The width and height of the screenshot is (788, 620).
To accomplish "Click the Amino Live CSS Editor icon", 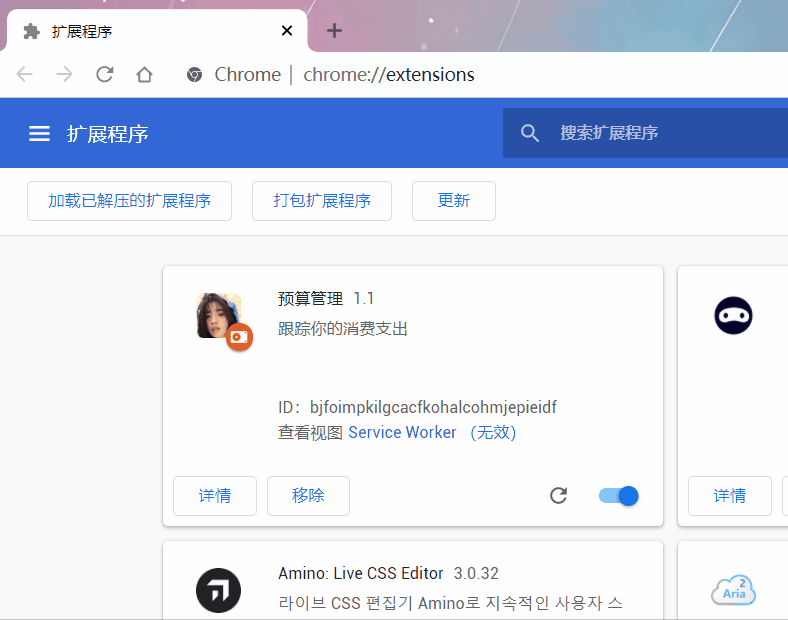I will coord(219,590).
